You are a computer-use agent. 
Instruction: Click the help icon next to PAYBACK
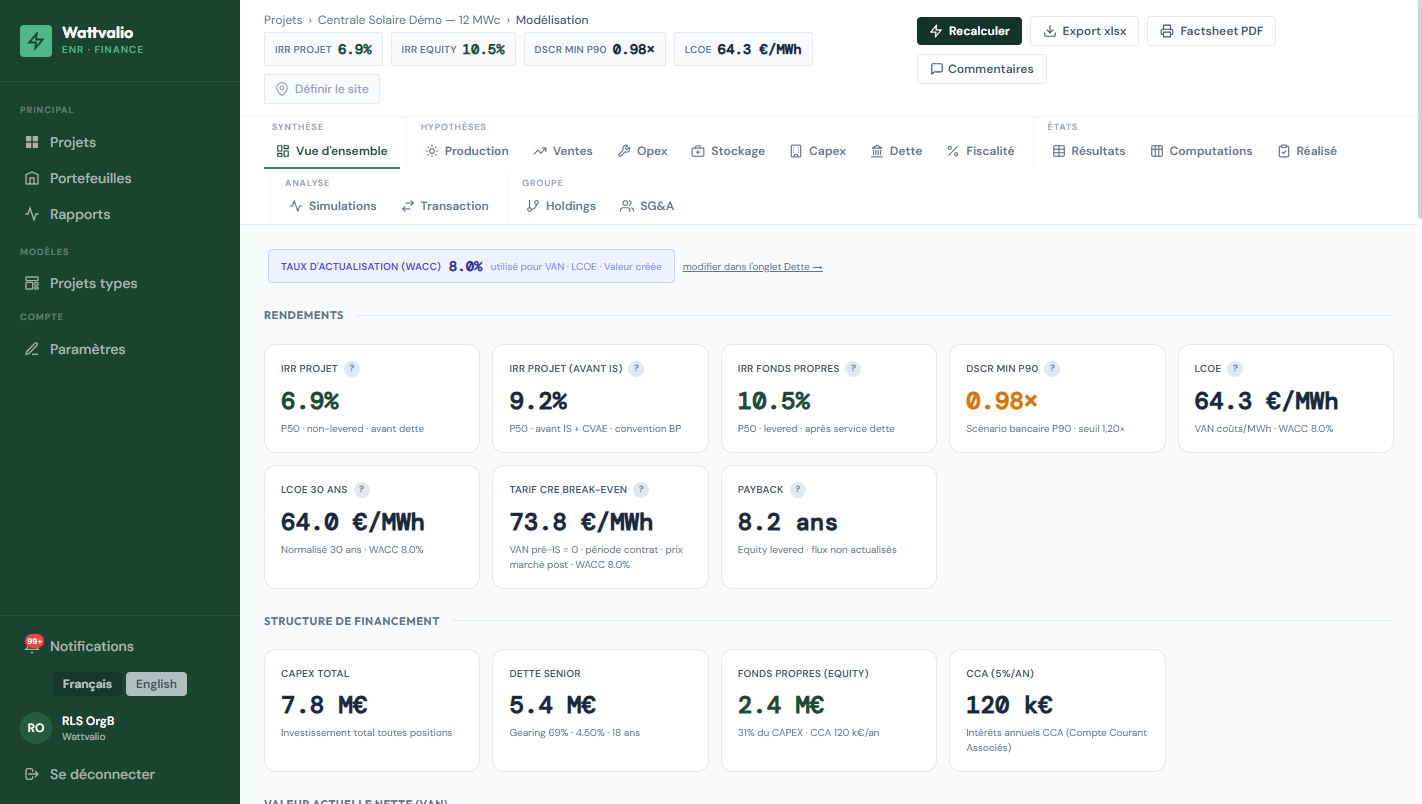(x=798, y=489)
